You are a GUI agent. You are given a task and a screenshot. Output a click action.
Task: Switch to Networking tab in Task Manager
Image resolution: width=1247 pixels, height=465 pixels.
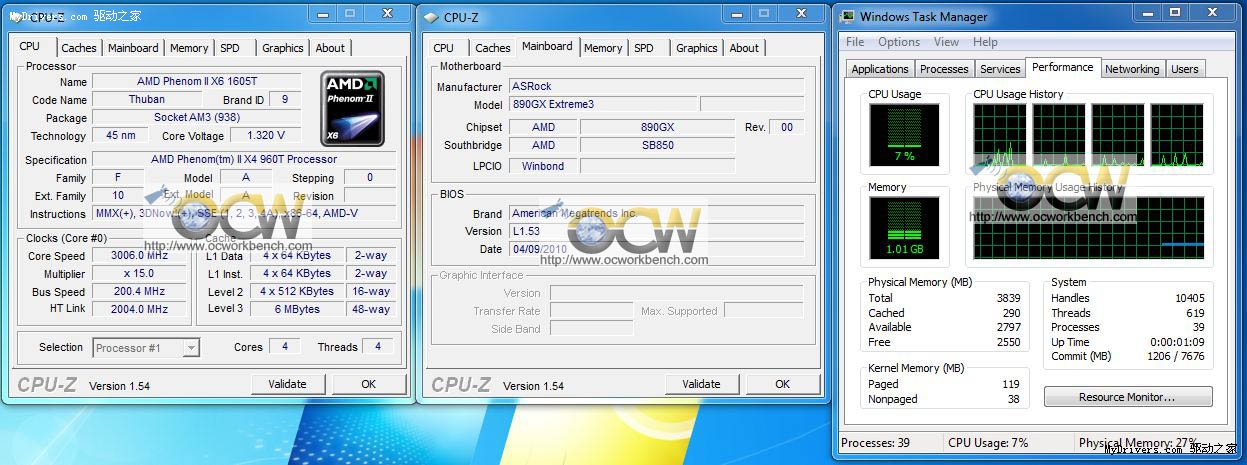(x=1132, y=69)
